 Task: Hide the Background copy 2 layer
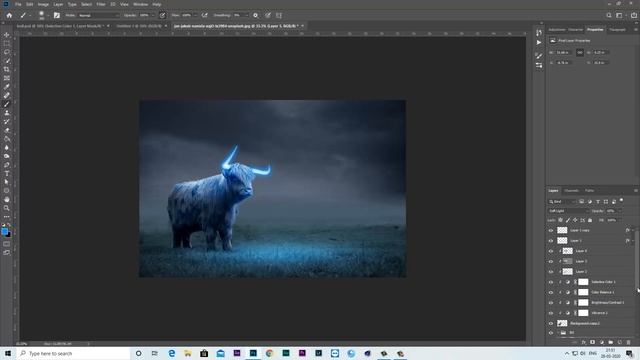(551, 324)
